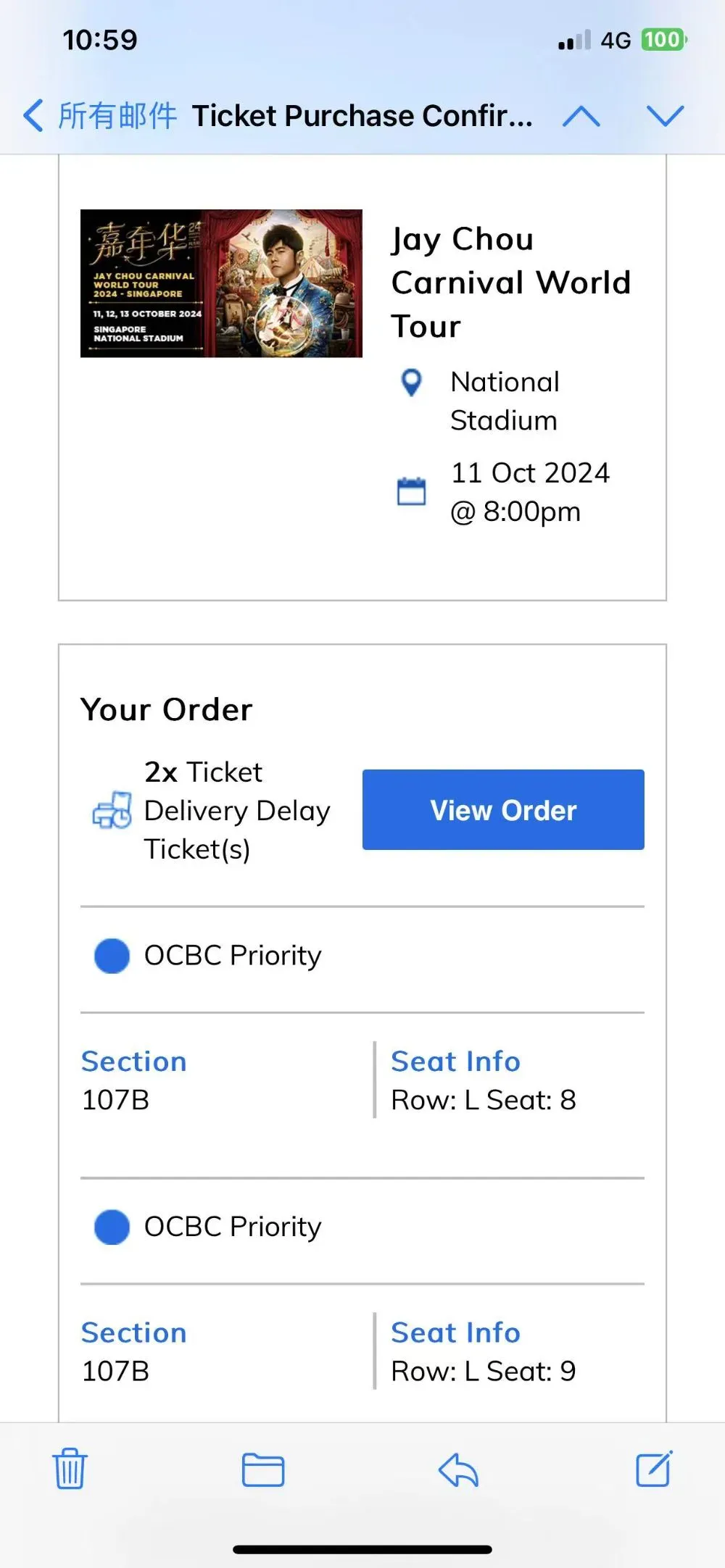Viewport: 725px width, 1568px height.
Task: Tap the back chevron to mailbox
Action: [x=33, y=116]
